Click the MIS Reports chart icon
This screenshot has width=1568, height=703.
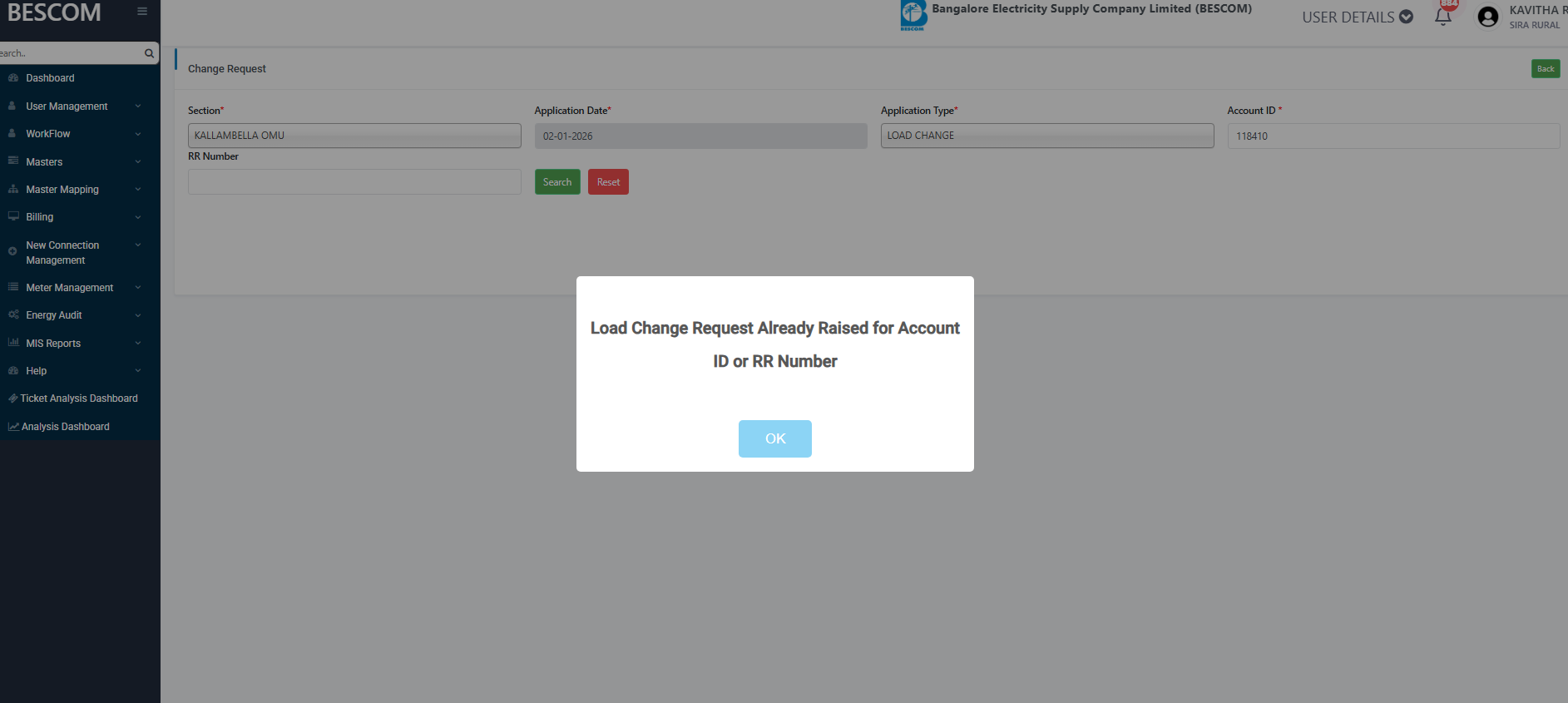(x=13, y=343)
